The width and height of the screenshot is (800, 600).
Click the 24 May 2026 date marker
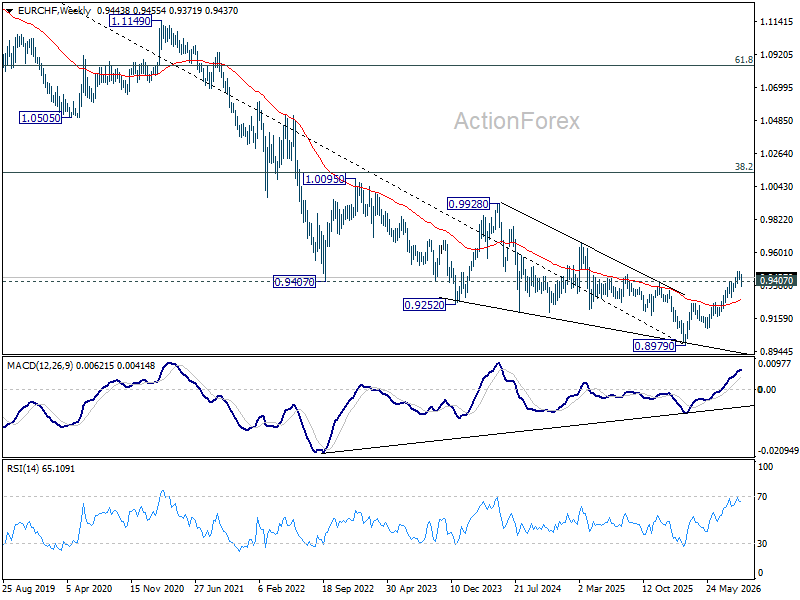735,589
